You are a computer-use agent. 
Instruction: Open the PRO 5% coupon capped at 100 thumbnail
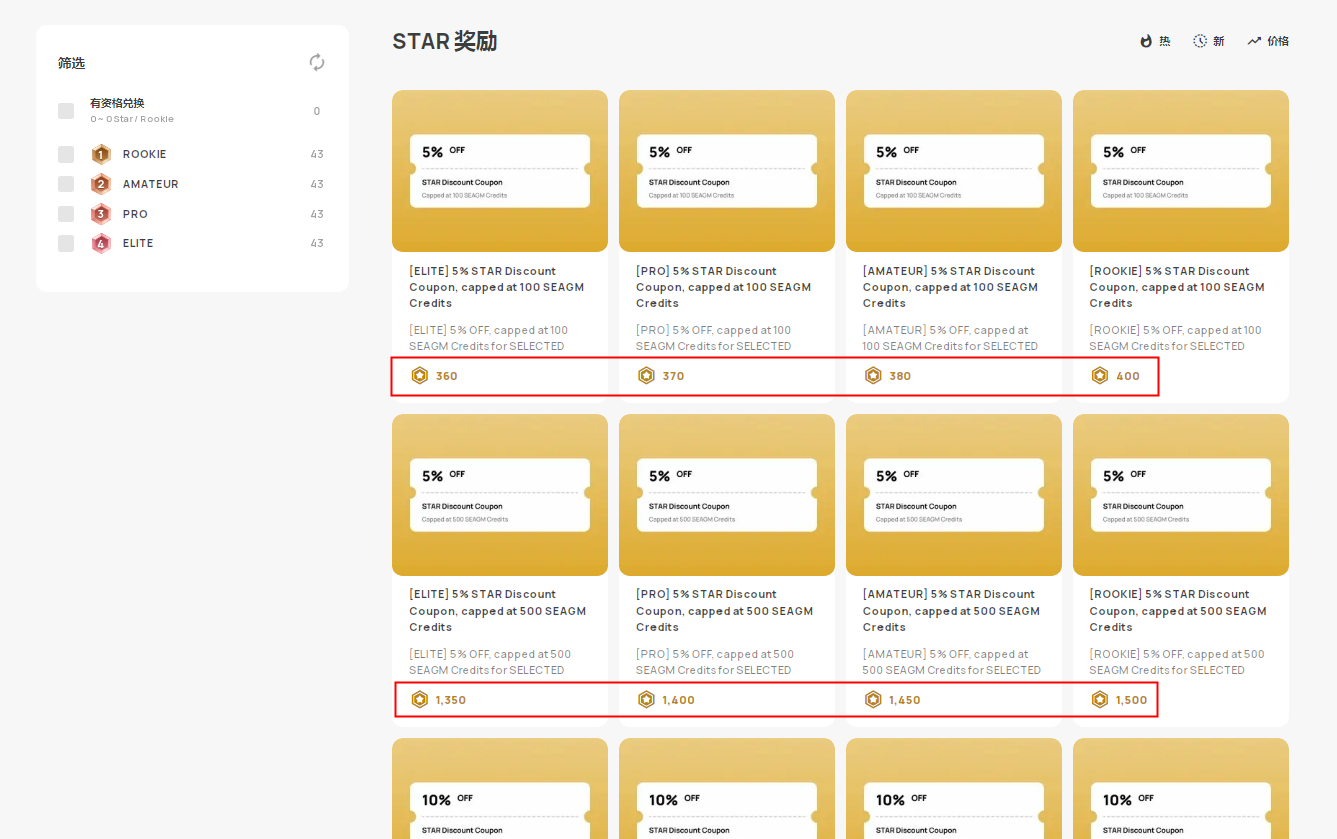coord(727,171)
